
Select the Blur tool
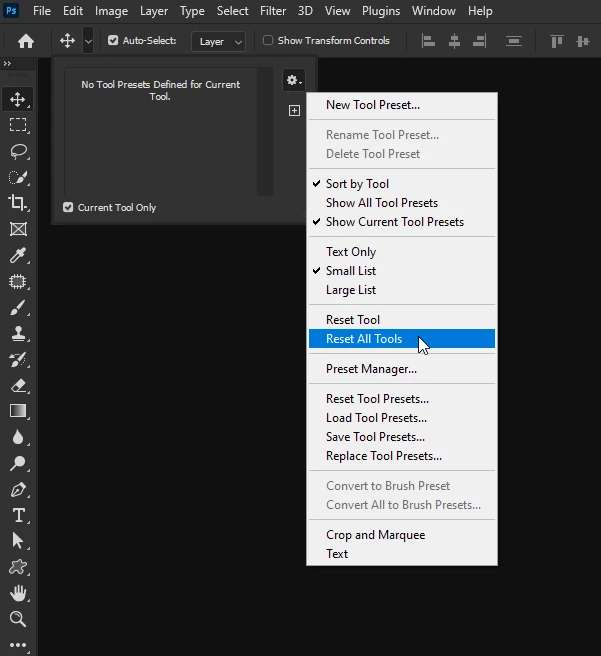coord(18,437)
